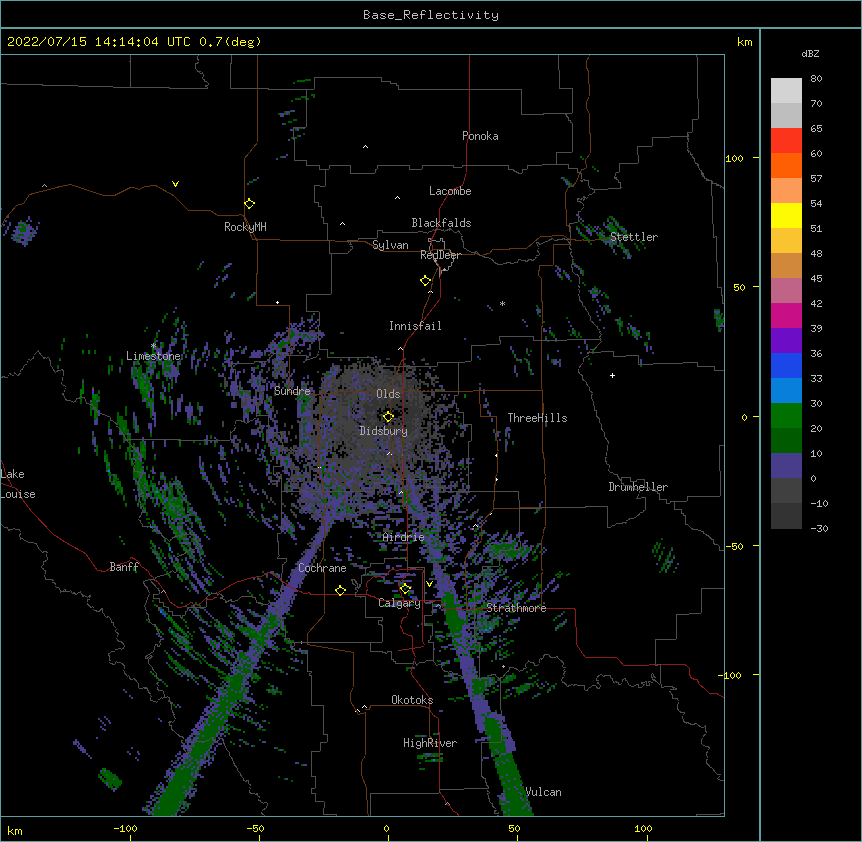Select the dark gray -10 dBZ legend color
Screen dimensions: 862x842
click(786, 516)
